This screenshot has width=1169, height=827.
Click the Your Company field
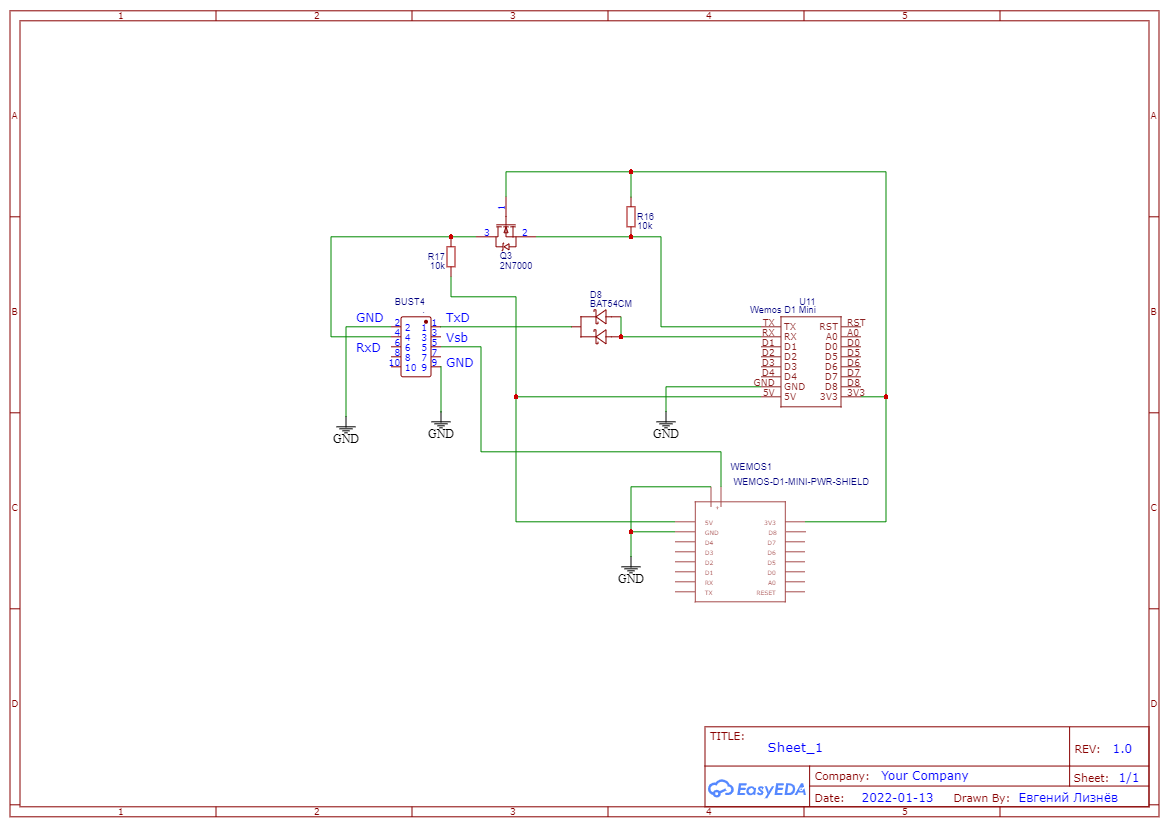924,776
